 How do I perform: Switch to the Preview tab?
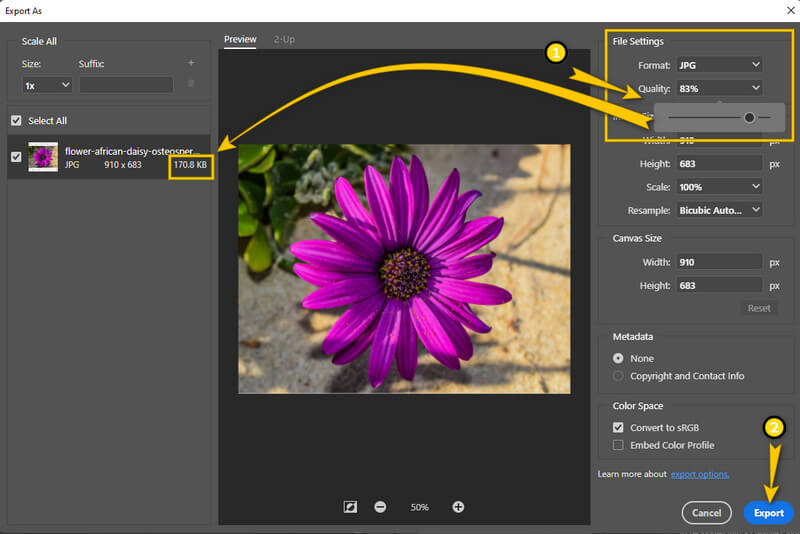click(x=240, y=39)
